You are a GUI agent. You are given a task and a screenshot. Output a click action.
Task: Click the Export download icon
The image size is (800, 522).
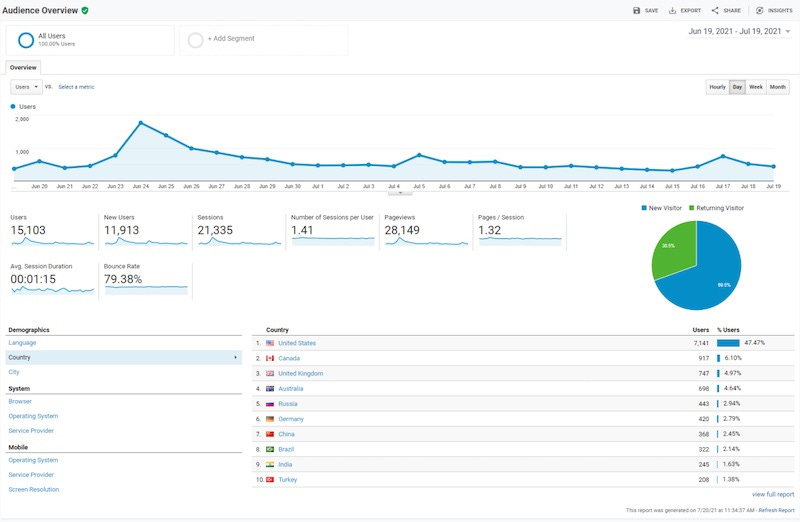point(672,10)
